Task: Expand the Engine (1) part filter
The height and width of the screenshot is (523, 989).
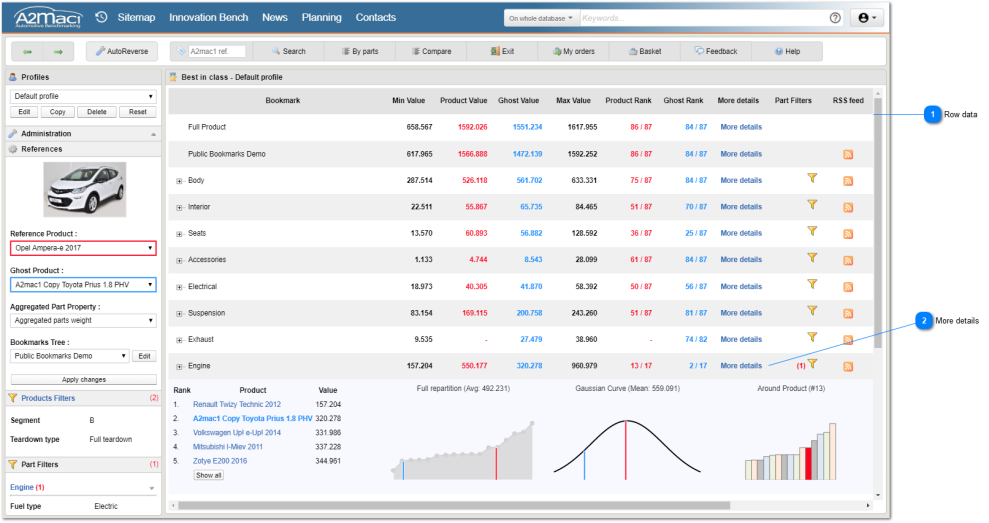Action: 151,488
